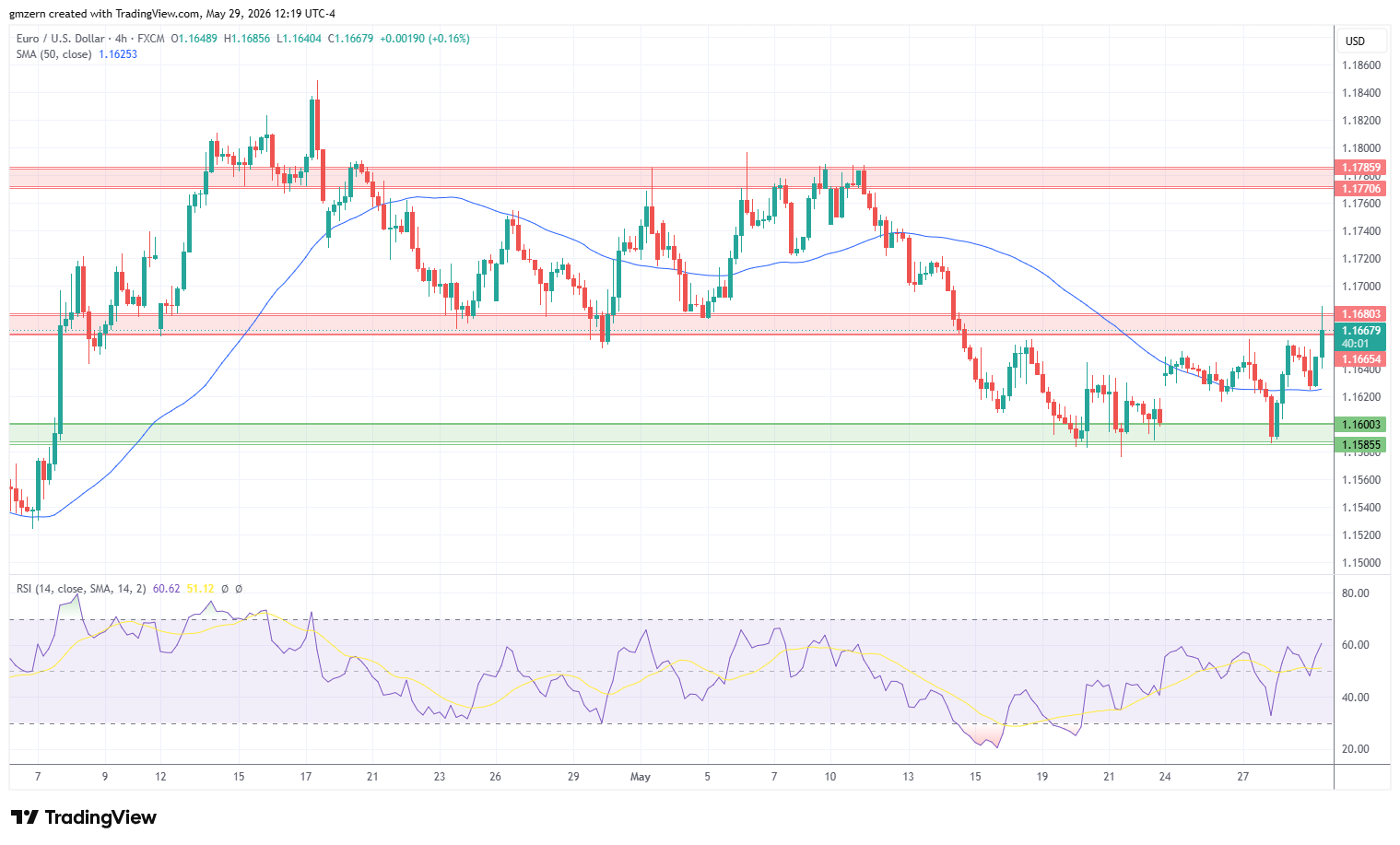Click the SMA (50, close) indicator legend
The image size is (1400, 845).
pos(53,54)
